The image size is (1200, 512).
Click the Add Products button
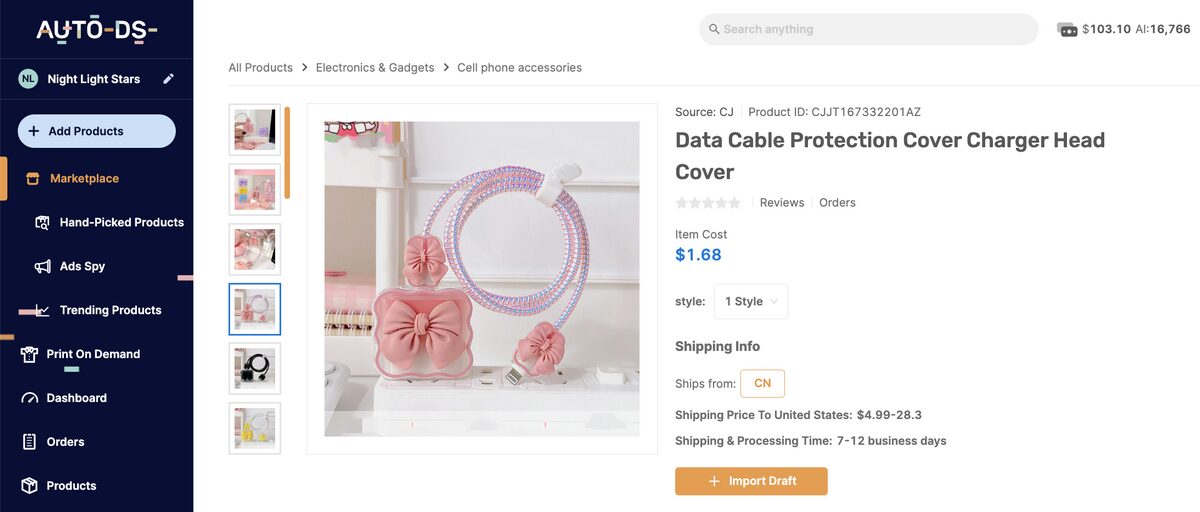coord(96,131)
